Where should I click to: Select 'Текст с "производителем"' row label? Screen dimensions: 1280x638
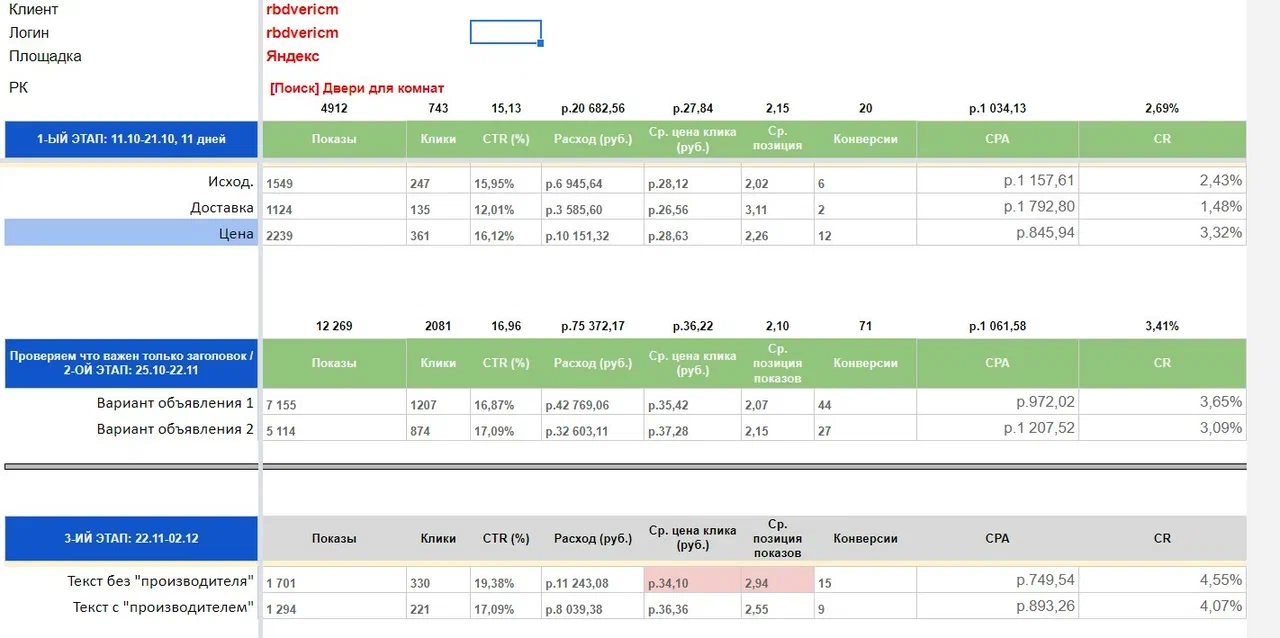pyautogui.click(x=164, y=607)
